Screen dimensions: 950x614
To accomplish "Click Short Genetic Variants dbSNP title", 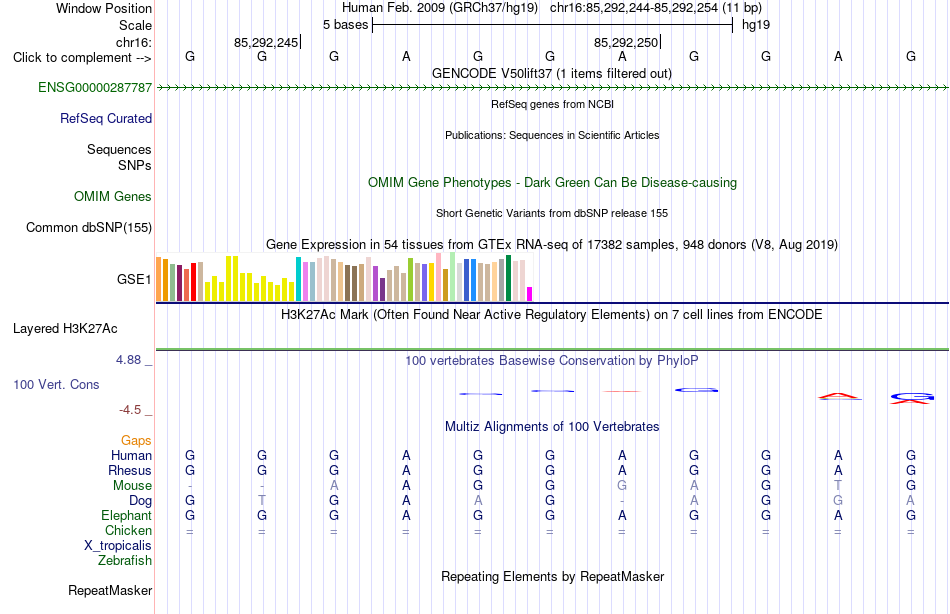I will pyautogui.click(x=552, y=213).
